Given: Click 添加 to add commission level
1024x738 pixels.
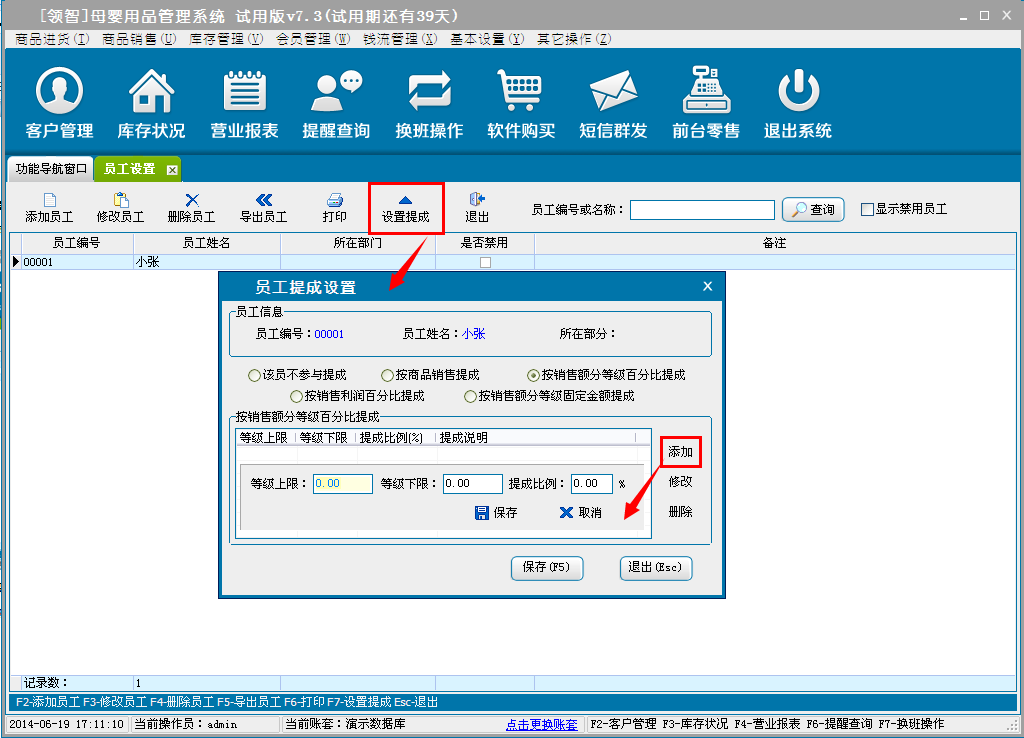Looking at the screenshot, I should click(x=680, y=452).
